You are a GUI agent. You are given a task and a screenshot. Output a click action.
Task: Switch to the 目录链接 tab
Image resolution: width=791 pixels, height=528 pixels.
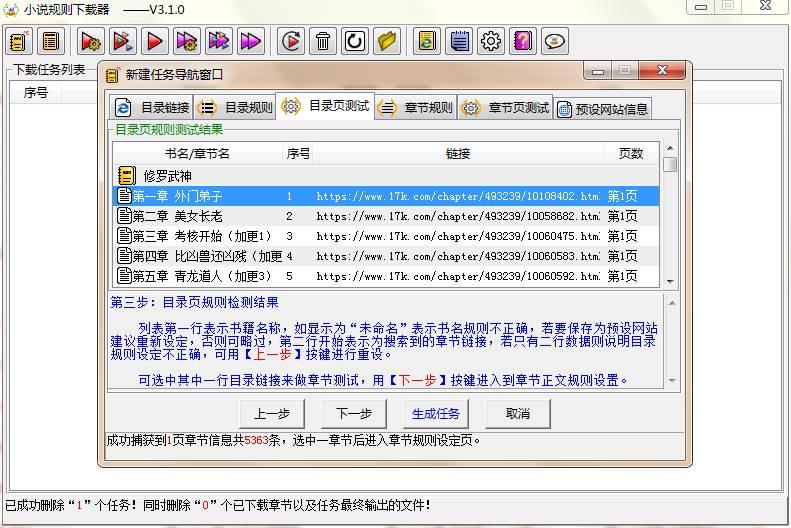[x=152, y=108]
